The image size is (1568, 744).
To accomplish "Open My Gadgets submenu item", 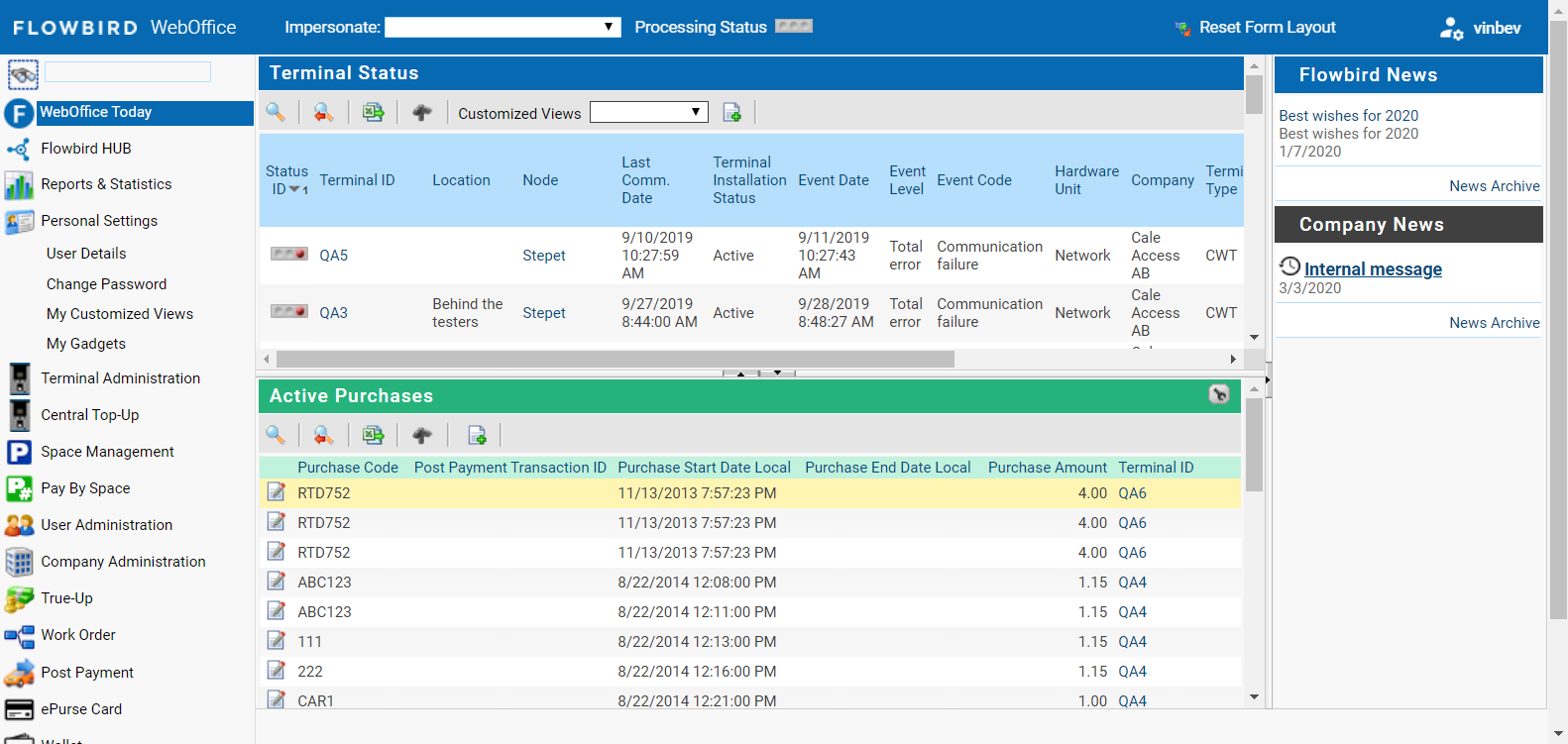I will coord(86,344).
